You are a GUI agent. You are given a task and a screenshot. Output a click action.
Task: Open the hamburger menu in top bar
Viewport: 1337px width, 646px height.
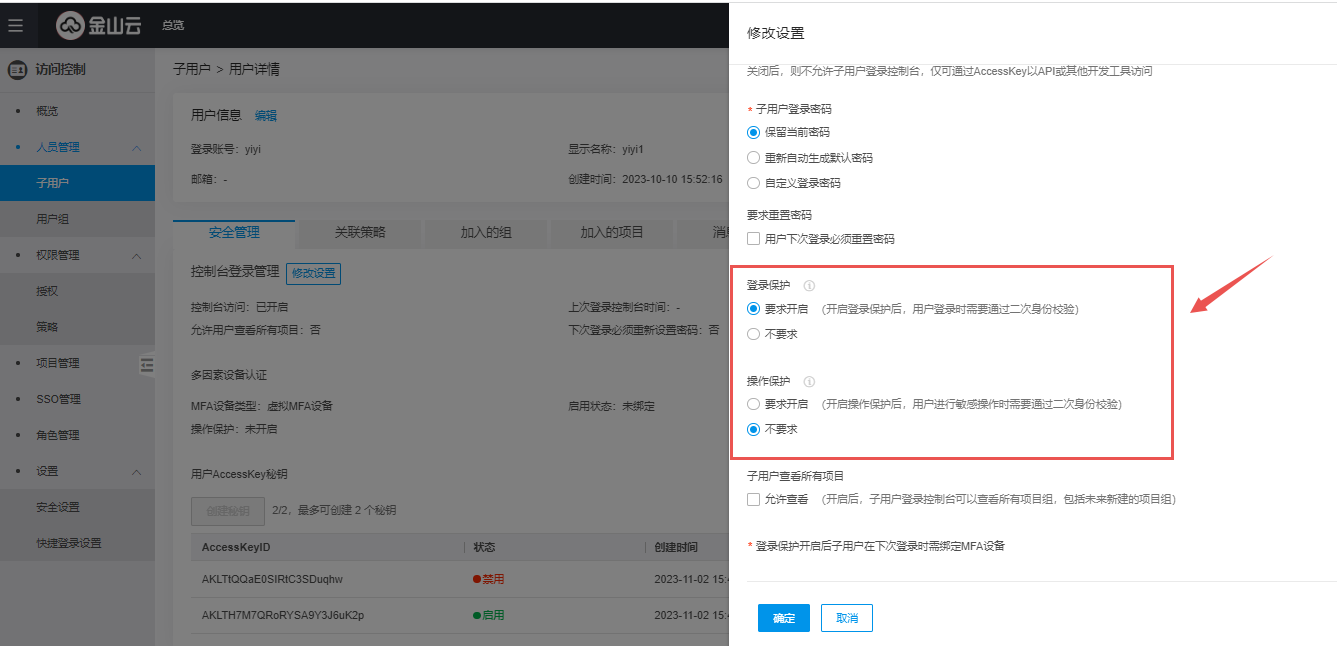pyautogui.click(x=15, y=25)
